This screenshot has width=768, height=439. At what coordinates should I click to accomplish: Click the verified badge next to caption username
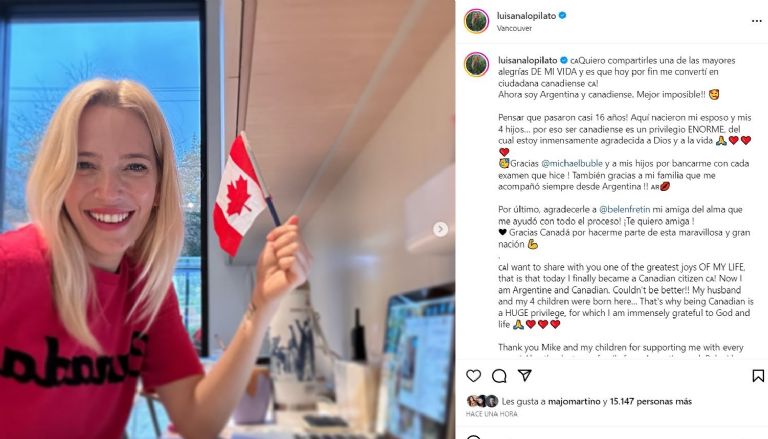564,60
